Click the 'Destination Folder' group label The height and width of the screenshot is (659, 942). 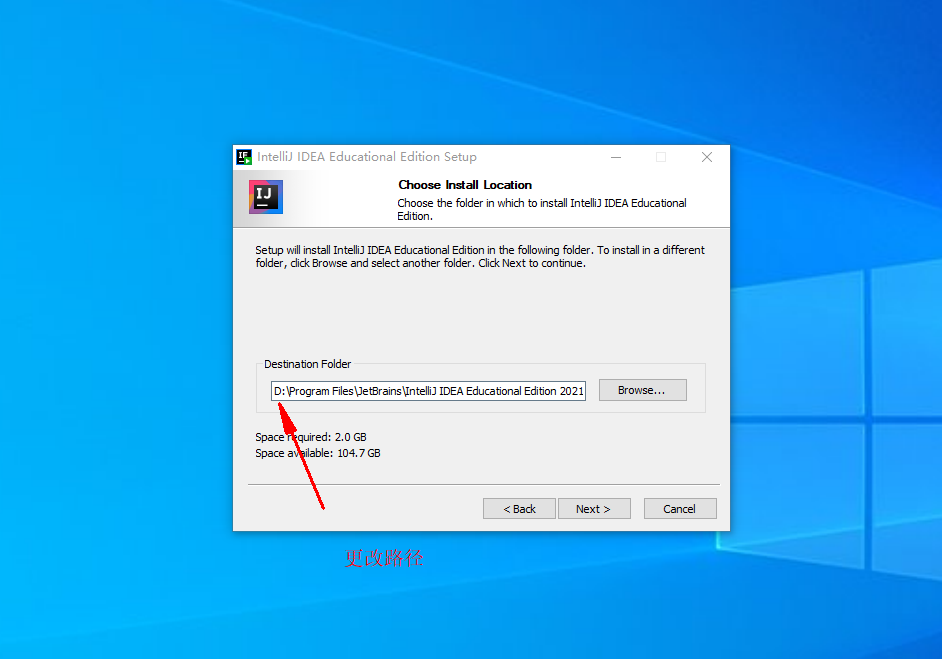tap(308, 364)
